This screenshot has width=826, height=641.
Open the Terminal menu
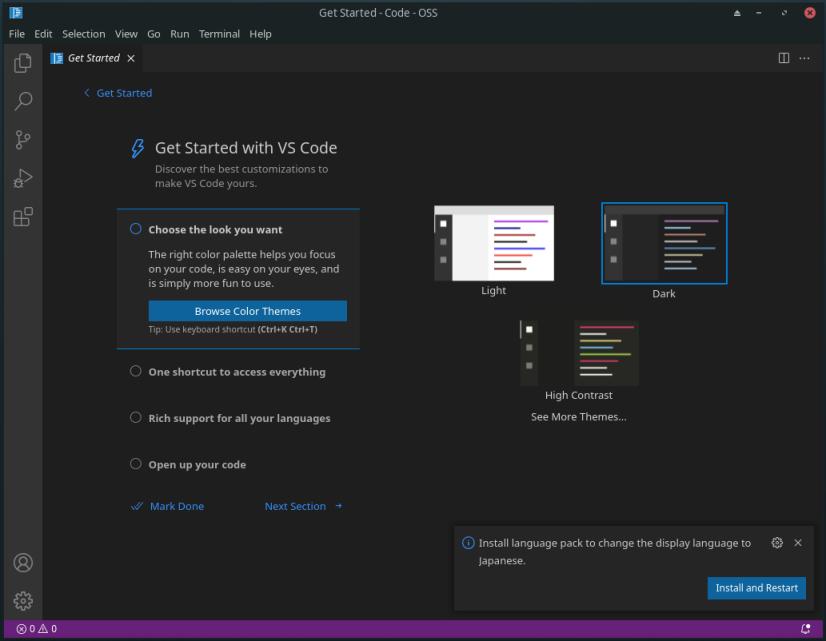coord(219,34)
